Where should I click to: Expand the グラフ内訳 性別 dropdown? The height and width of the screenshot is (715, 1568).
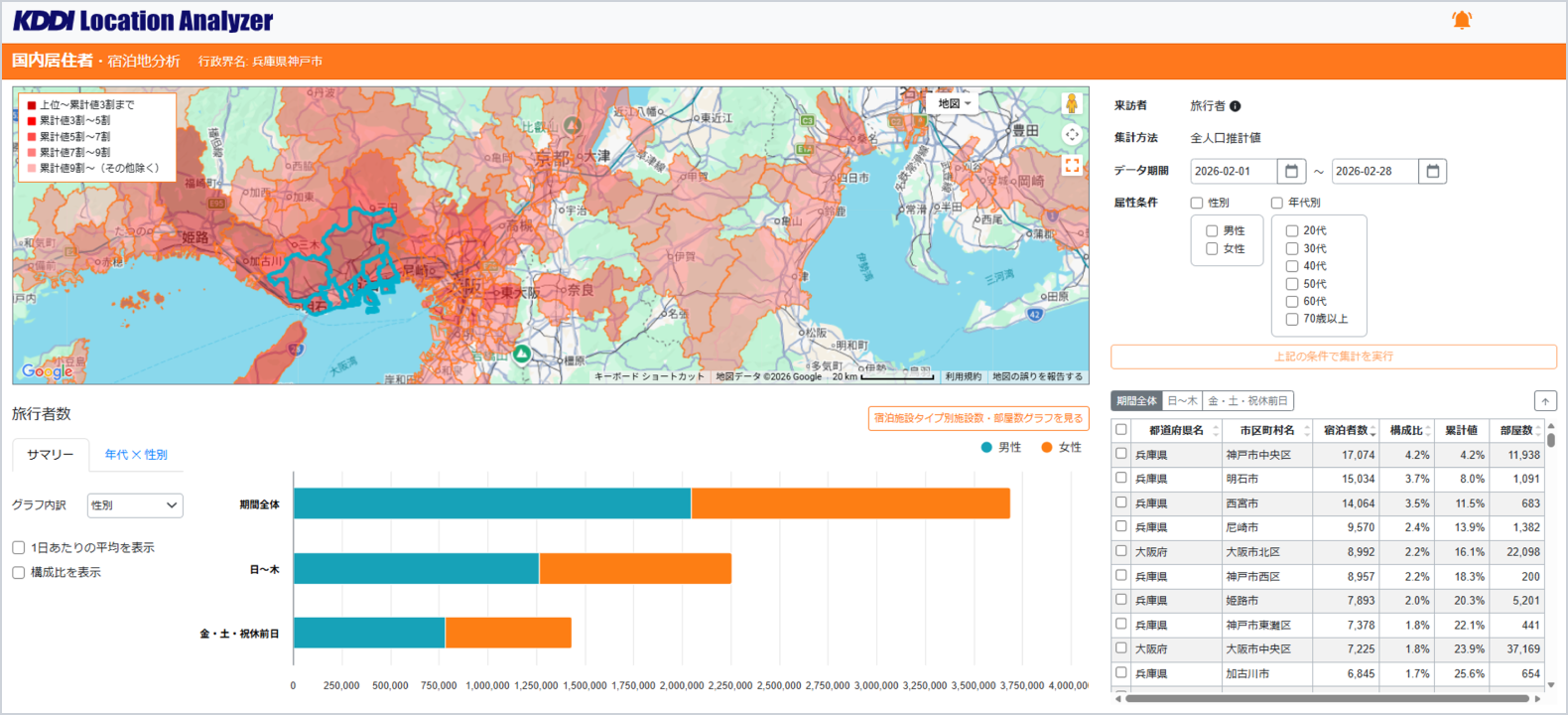click(134, 505)
